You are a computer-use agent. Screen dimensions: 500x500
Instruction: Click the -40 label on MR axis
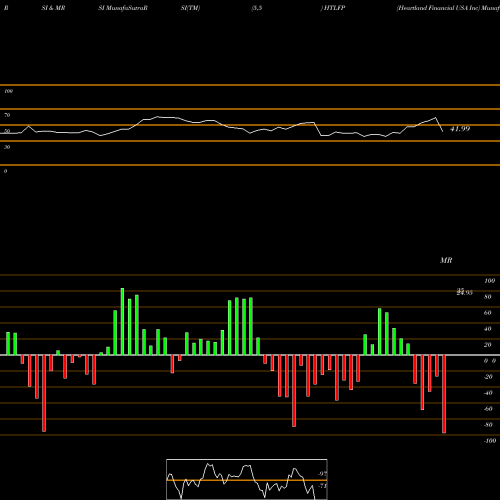point(488,393)
